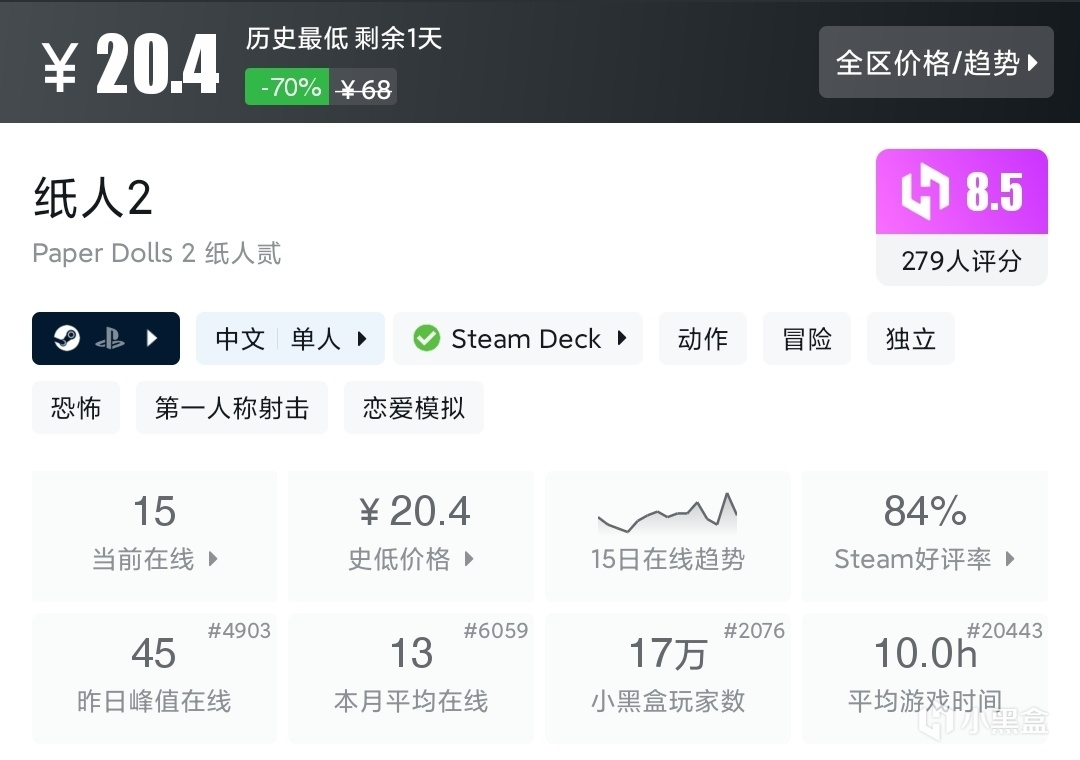Click the Heybox logo in rating badge
The image size is (1080, 760).
tap(924, 192)
